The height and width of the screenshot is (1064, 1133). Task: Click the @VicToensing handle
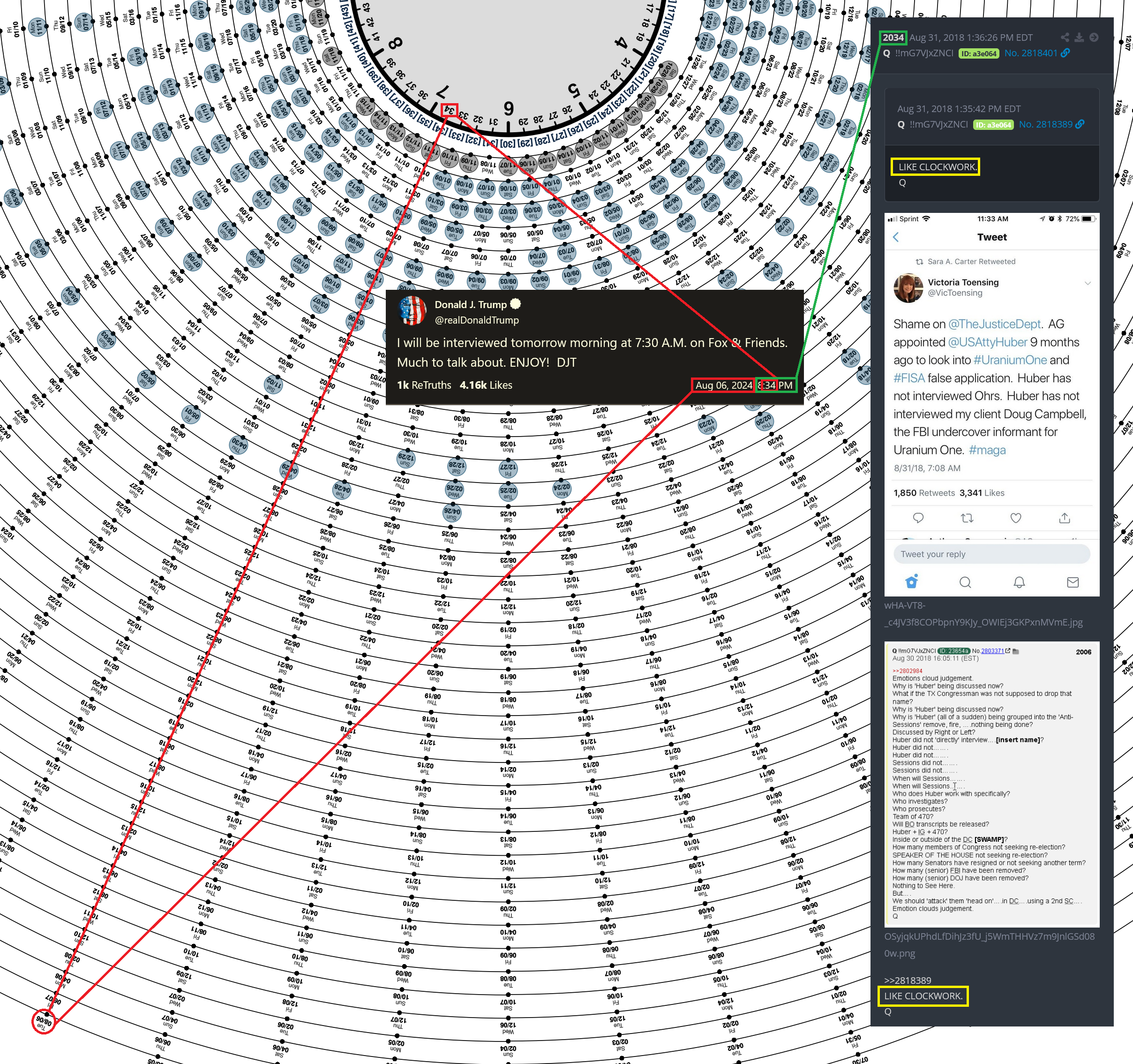pos(954,293)
